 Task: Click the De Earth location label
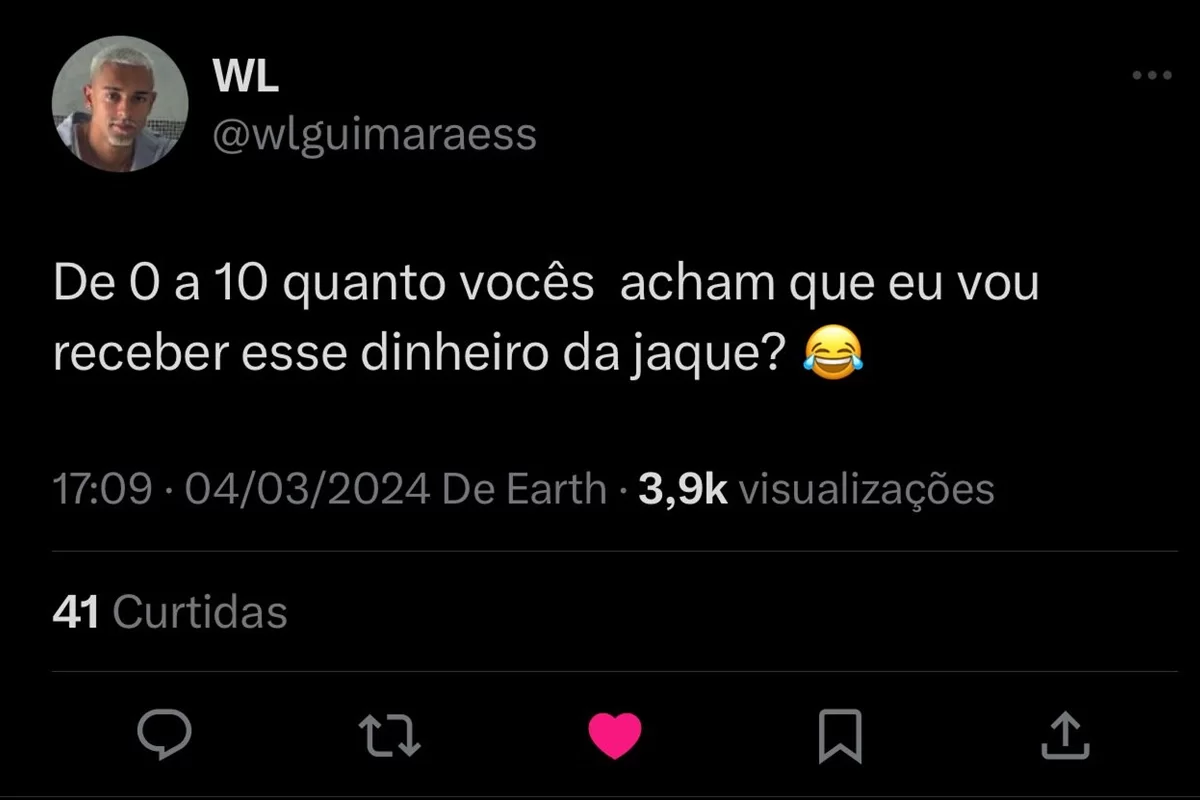[x=524, y=490]
